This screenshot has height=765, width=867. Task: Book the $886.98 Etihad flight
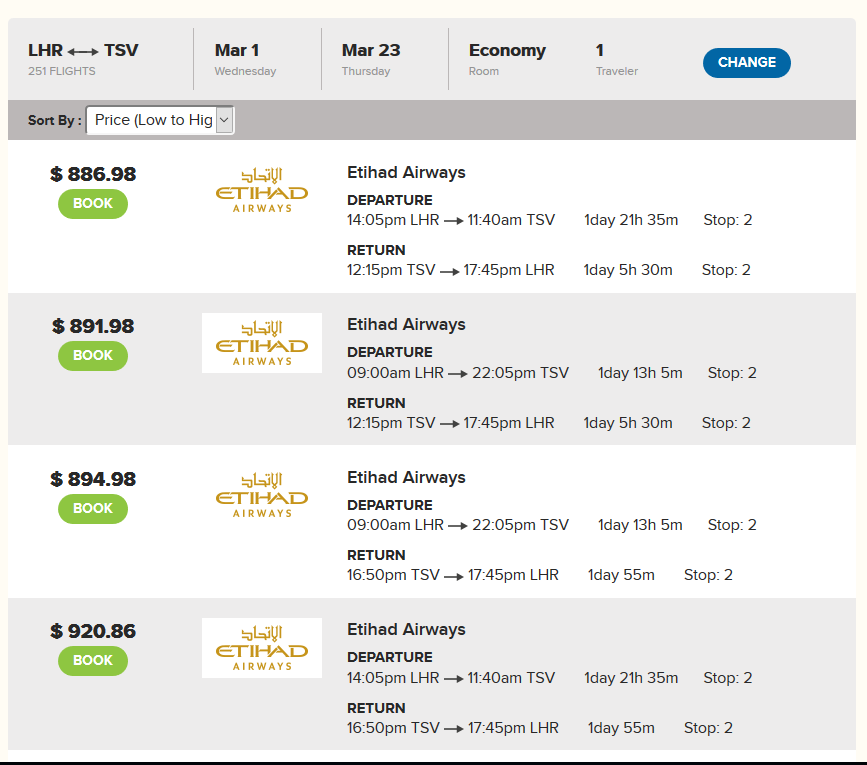coord(93,204)
